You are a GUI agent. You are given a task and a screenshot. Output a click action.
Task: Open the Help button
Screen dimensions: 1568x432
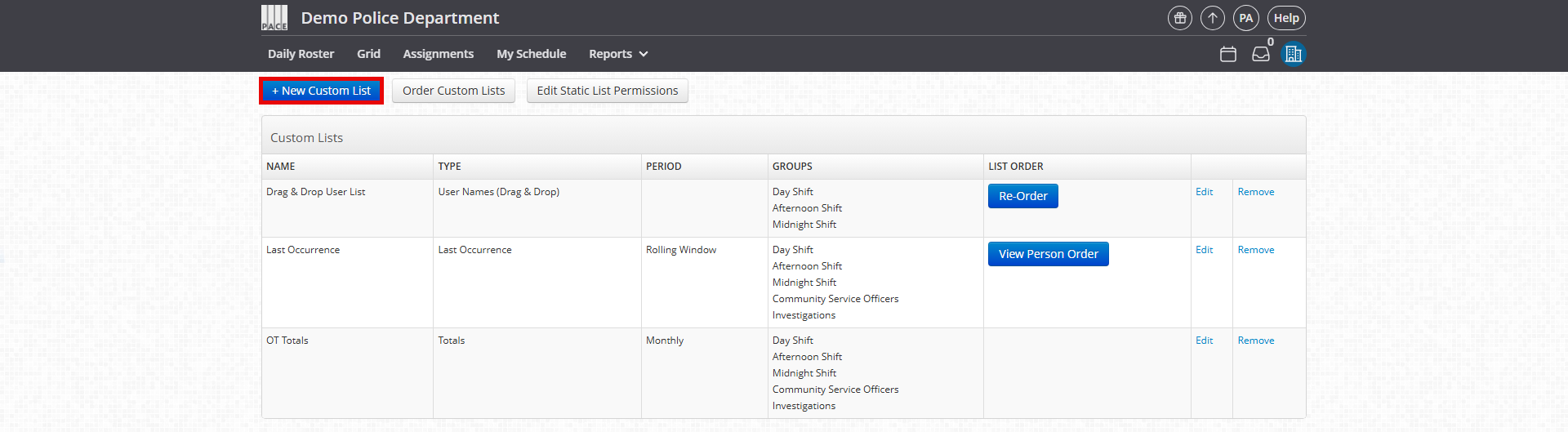[x=1286, y=18]
